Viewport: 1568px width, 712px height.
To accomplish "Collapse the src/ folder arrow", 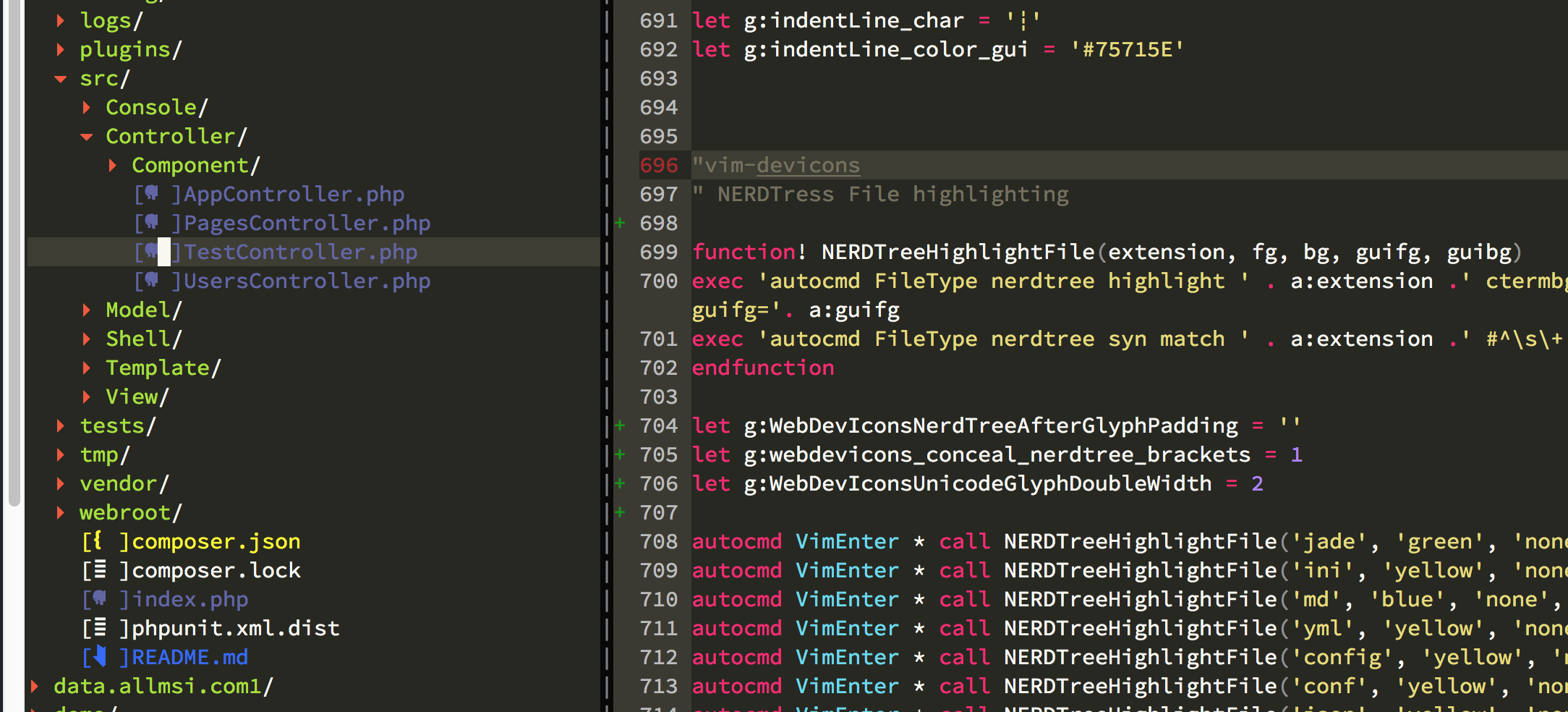I will tap(61, 79).
